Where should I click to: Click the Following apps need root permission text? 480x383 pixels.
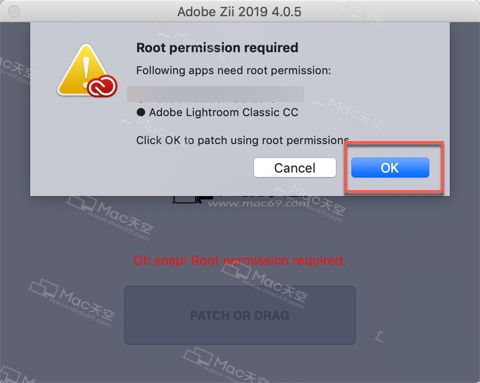click(233, 71)
